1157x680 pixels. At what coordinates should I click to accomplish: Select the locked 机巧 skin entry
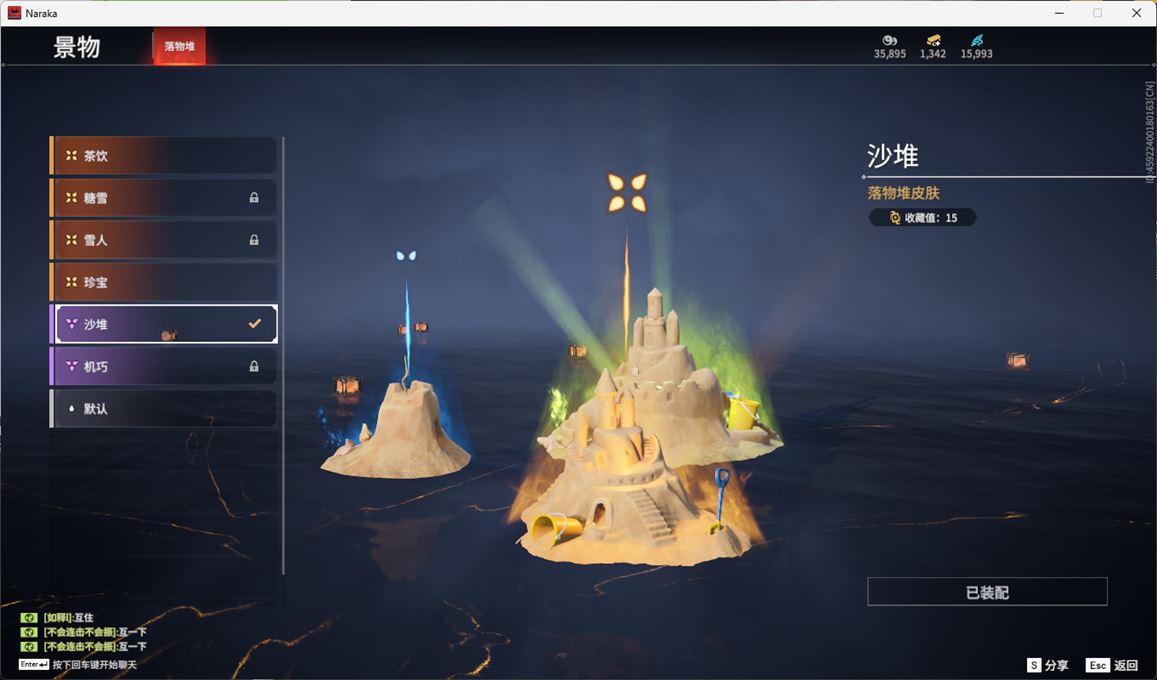(163, 366)
